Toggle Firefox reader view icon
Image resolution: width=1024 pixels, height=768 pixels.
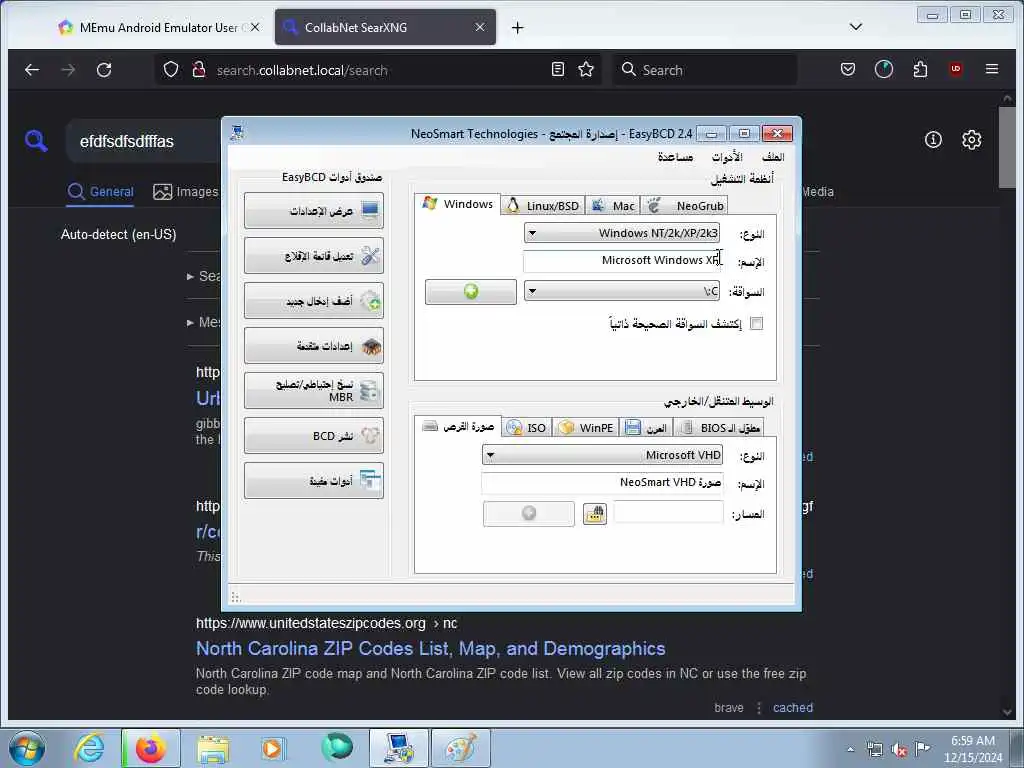[x=558, y=69]
